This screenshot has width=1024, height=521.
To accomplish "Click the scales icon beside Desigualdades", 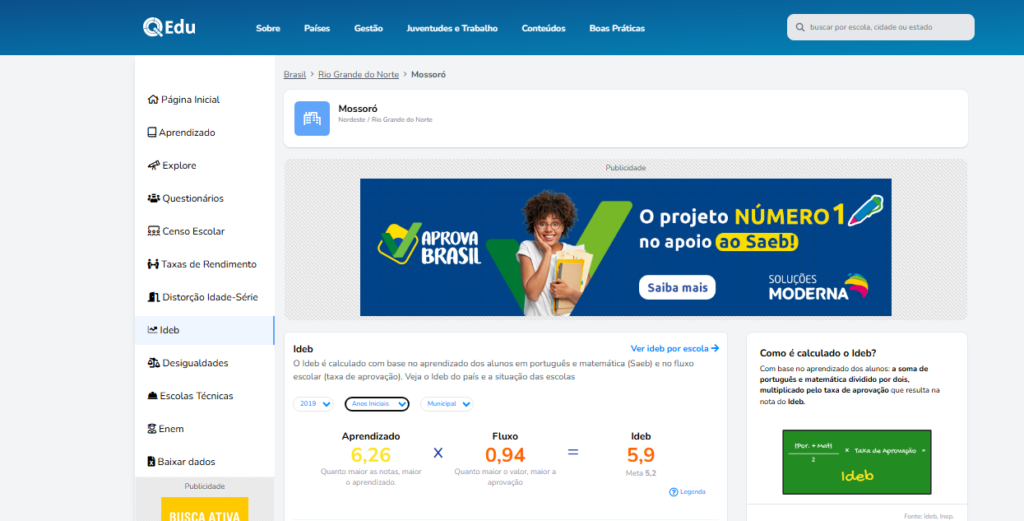I will coord(153,363).
